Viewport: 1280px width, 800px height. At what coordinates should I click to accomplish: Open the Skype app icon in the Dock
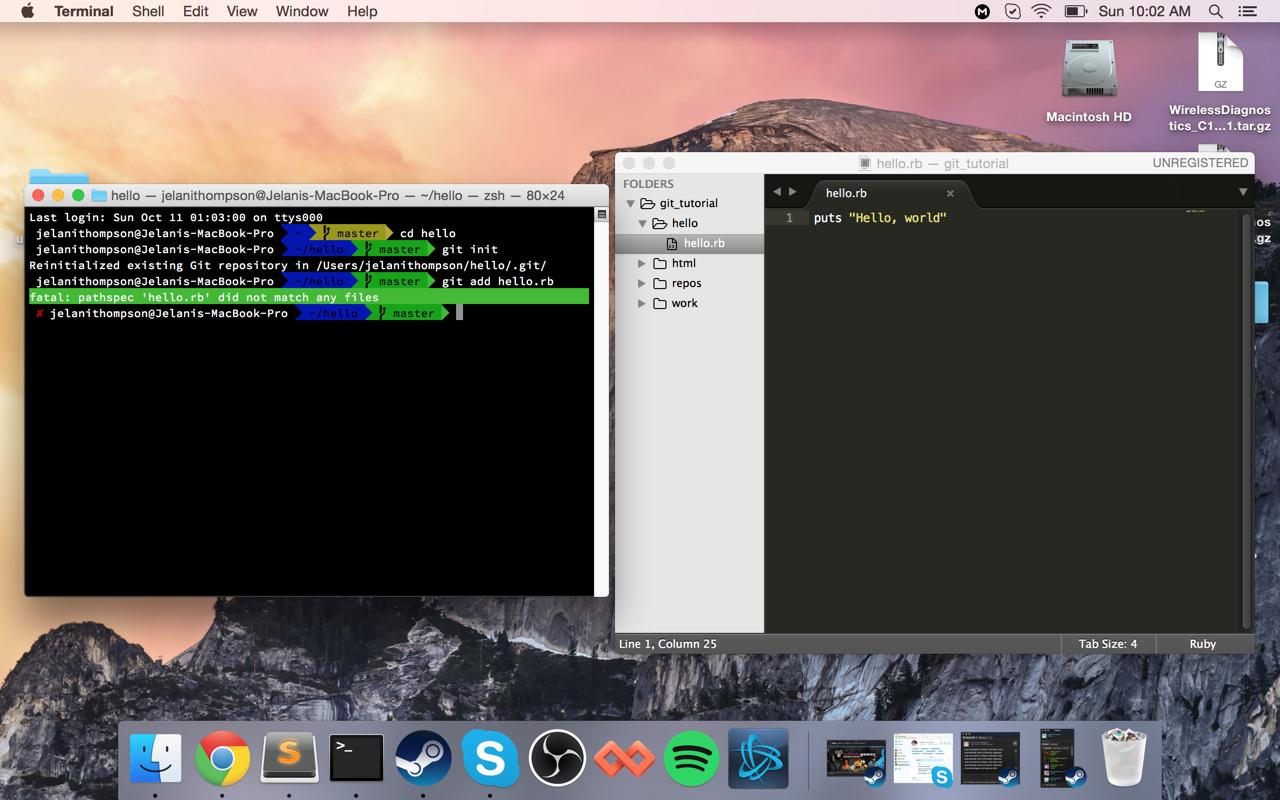490,758
